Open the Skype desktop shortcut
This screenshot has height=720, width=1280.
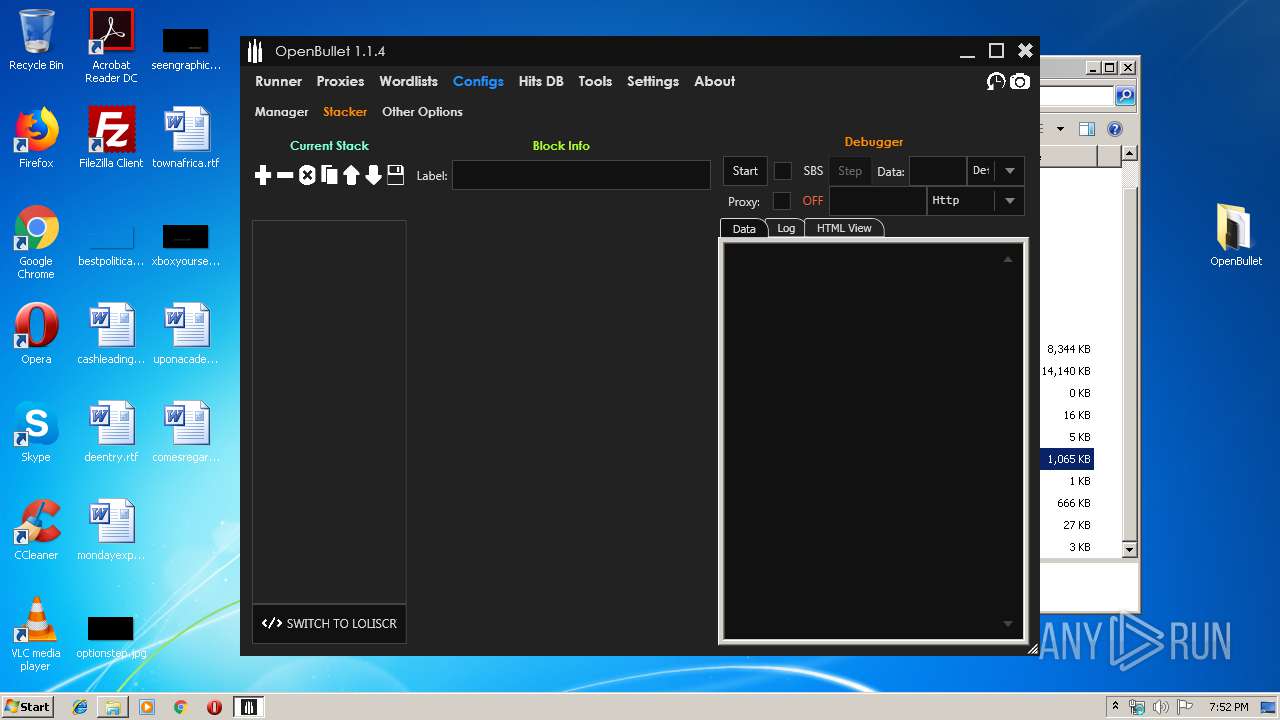tap(36, 432)
